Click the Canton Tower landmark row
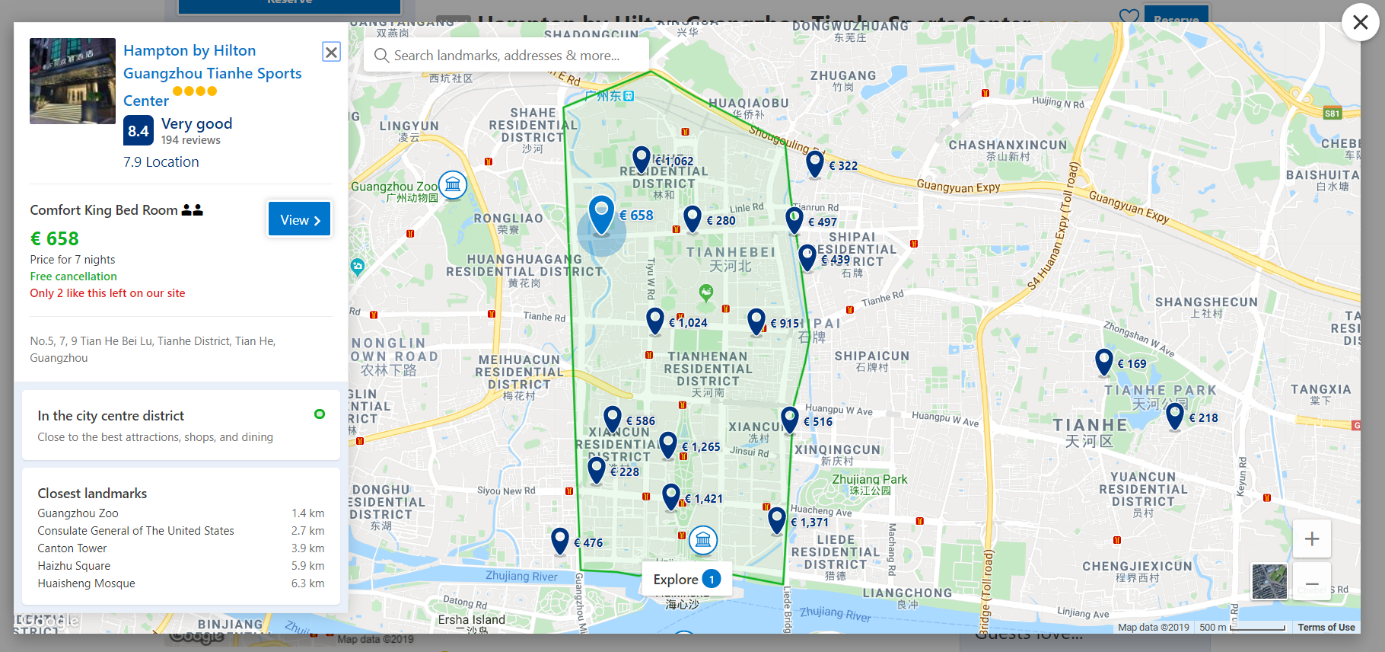The height and width of the screenshot is (652, 1385). [181, 548]
